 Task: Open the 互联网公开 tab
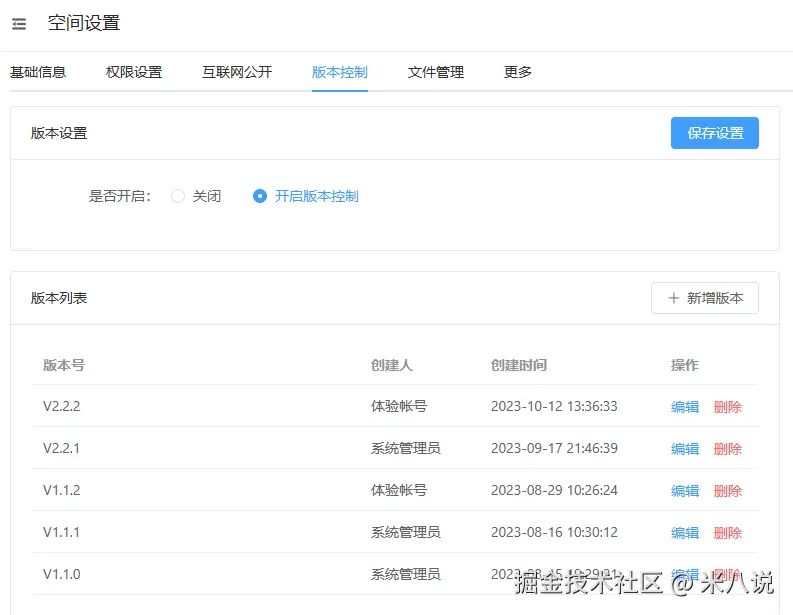(x=237, y=72)
